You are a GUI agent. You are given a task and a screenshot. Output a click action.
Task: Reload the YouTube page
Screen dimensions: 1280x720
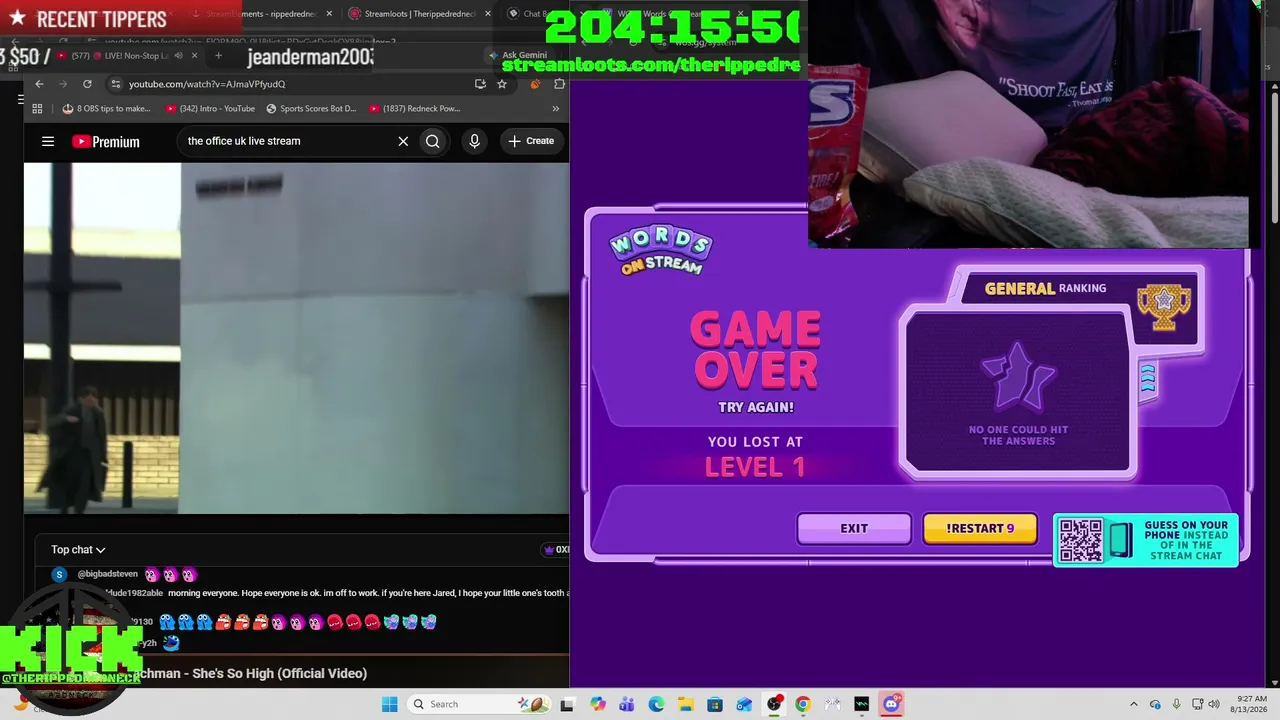point(87,84)
